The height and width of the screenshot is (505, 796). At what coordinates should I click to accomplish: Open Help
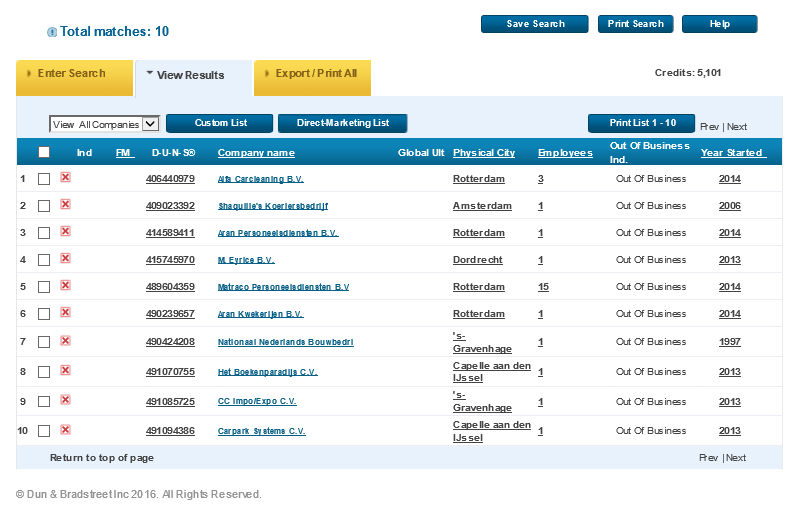[x=719, y=24]
